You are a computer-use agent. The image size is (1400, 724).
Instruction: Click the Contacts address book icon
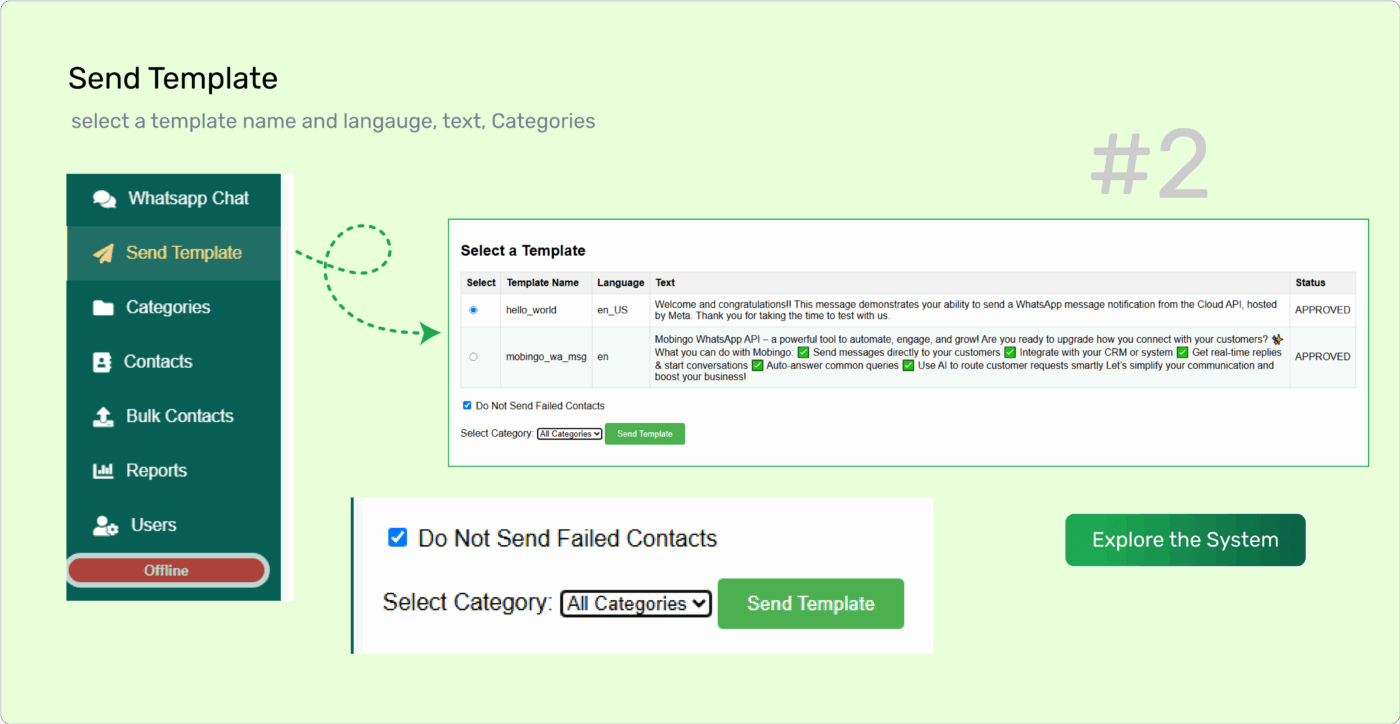[102, 362]
